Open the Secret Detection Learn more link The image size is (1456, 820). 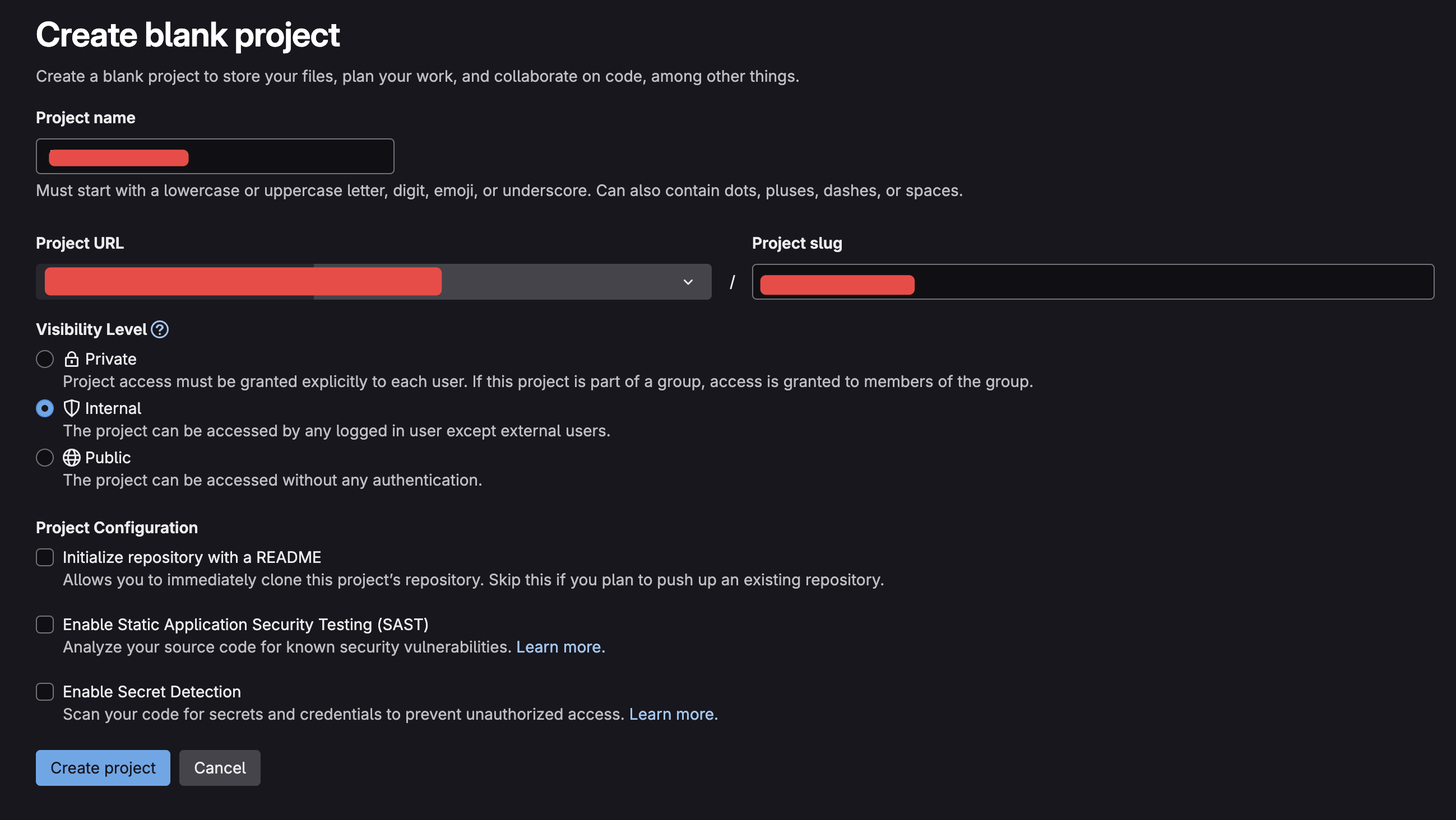click(673, 714)
